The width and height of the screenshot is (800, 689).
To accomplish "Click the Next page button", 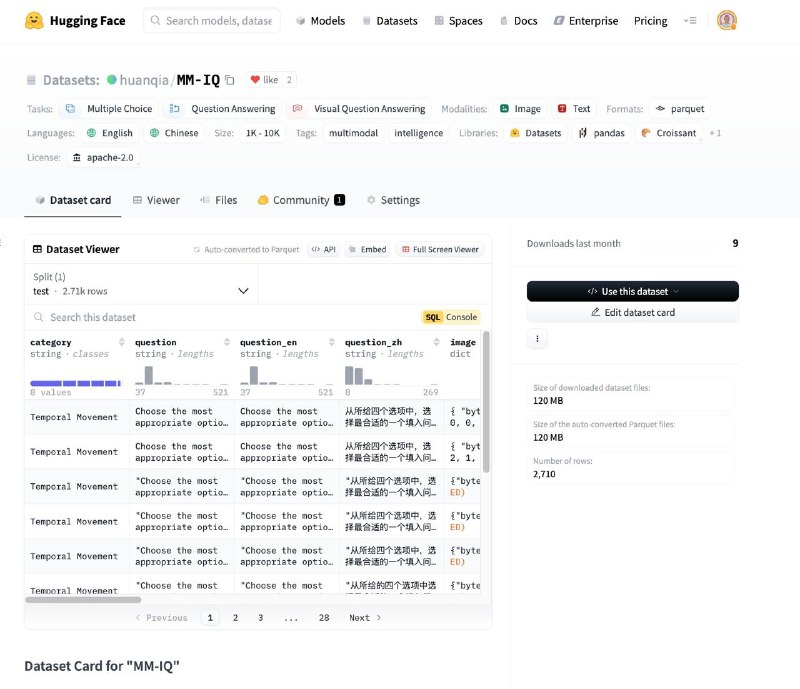I will [365, 618].
